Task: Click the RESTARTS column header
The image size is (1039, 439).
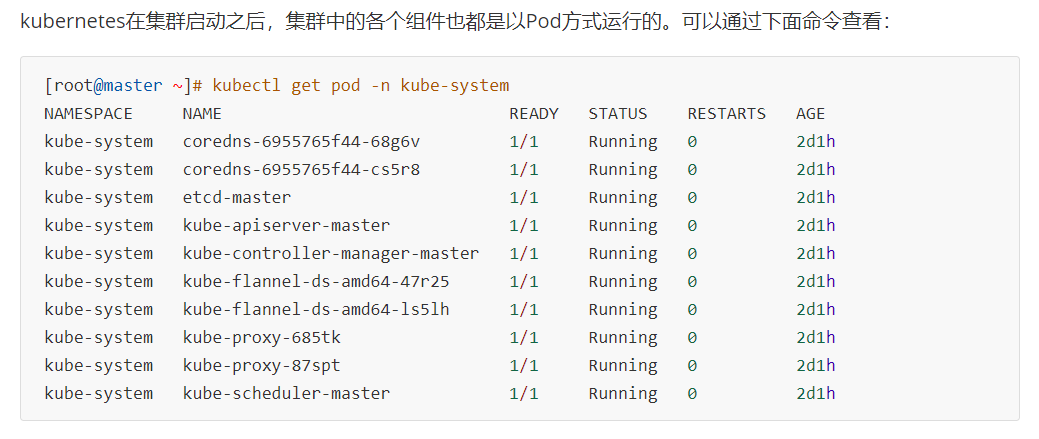Action: 726,114
